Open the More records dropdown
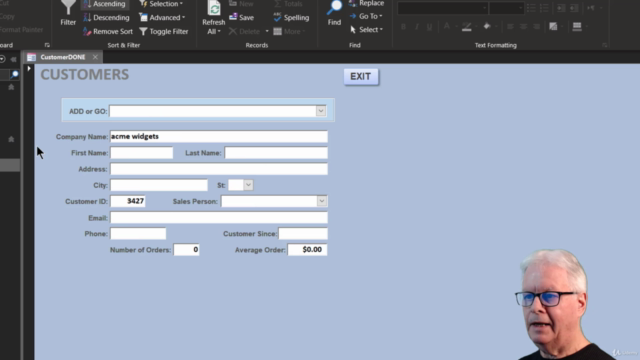Image resolution: width=640 pixels, height=360 pixels. click(x=289, y=31)
